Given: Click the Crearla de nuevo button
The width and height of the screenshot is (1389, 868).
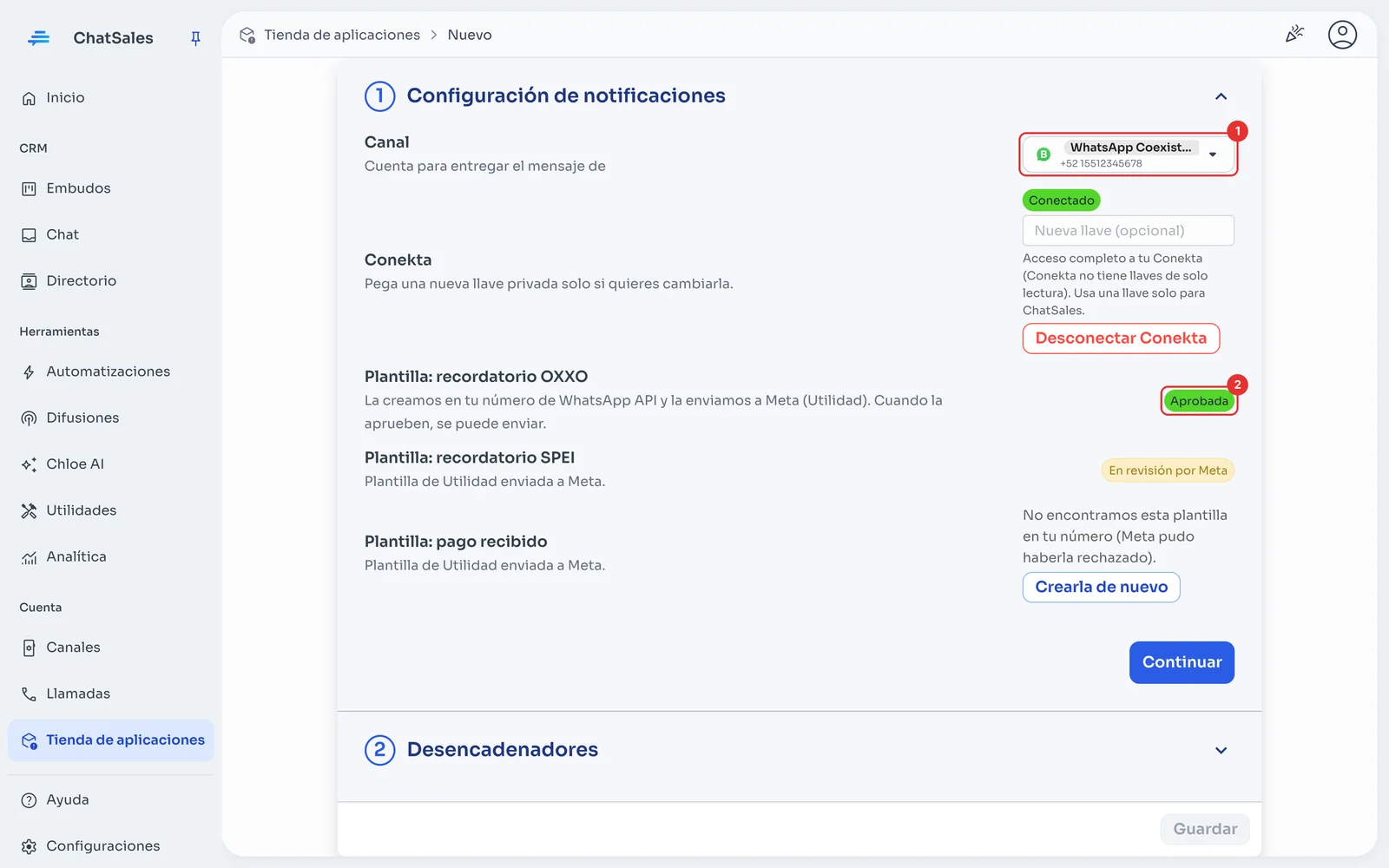Looking at the screenshot, I should 1101,587.
